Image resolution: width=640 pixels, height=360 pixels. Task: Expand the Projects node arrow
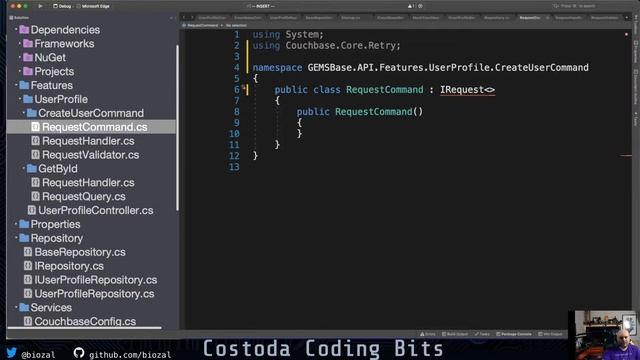(20, 71)
